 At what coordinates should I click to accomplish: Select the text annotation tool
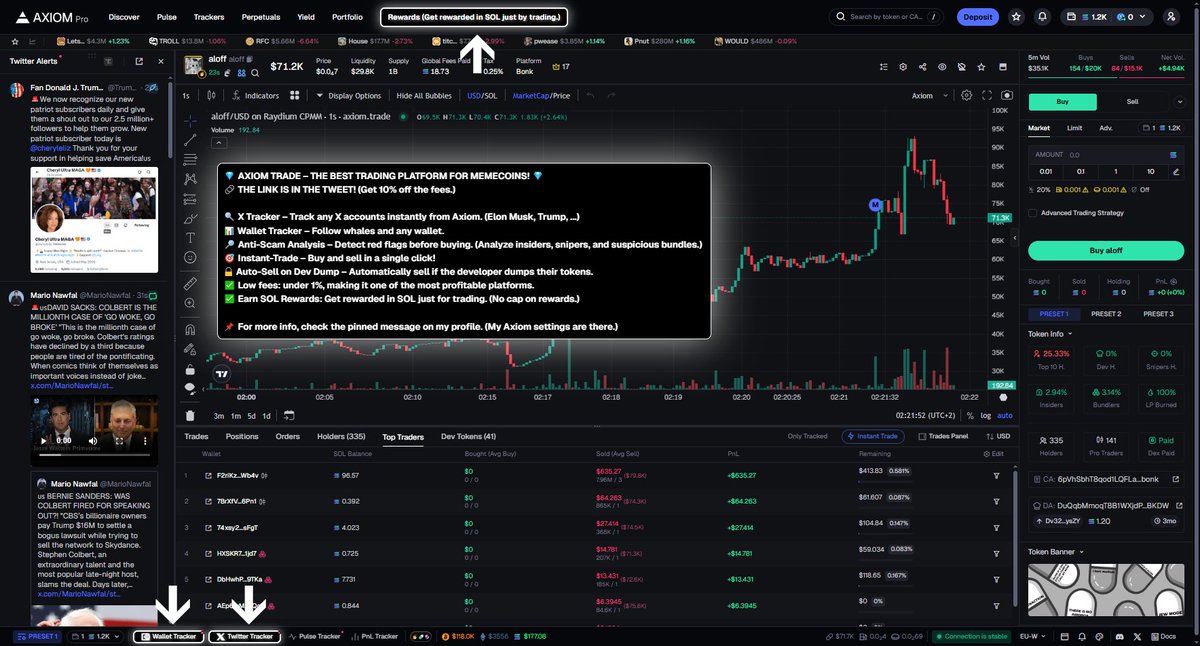click(190, 238)
